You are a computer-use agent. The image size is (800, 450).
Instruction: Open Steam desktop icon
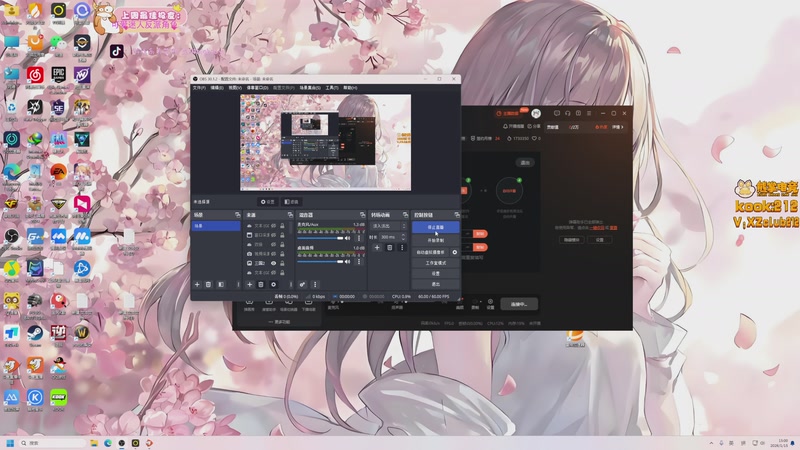(x=35, y=333)
